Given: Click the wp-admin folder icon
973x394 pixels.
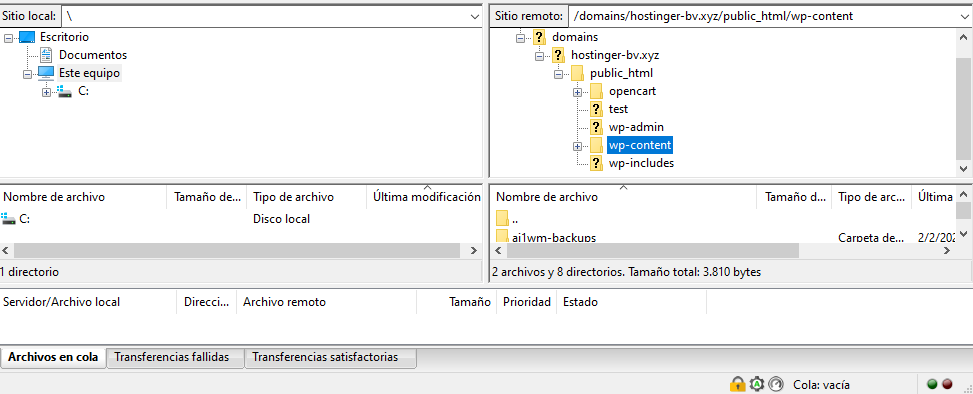Looking at the screenshot, I should (596, 127).
